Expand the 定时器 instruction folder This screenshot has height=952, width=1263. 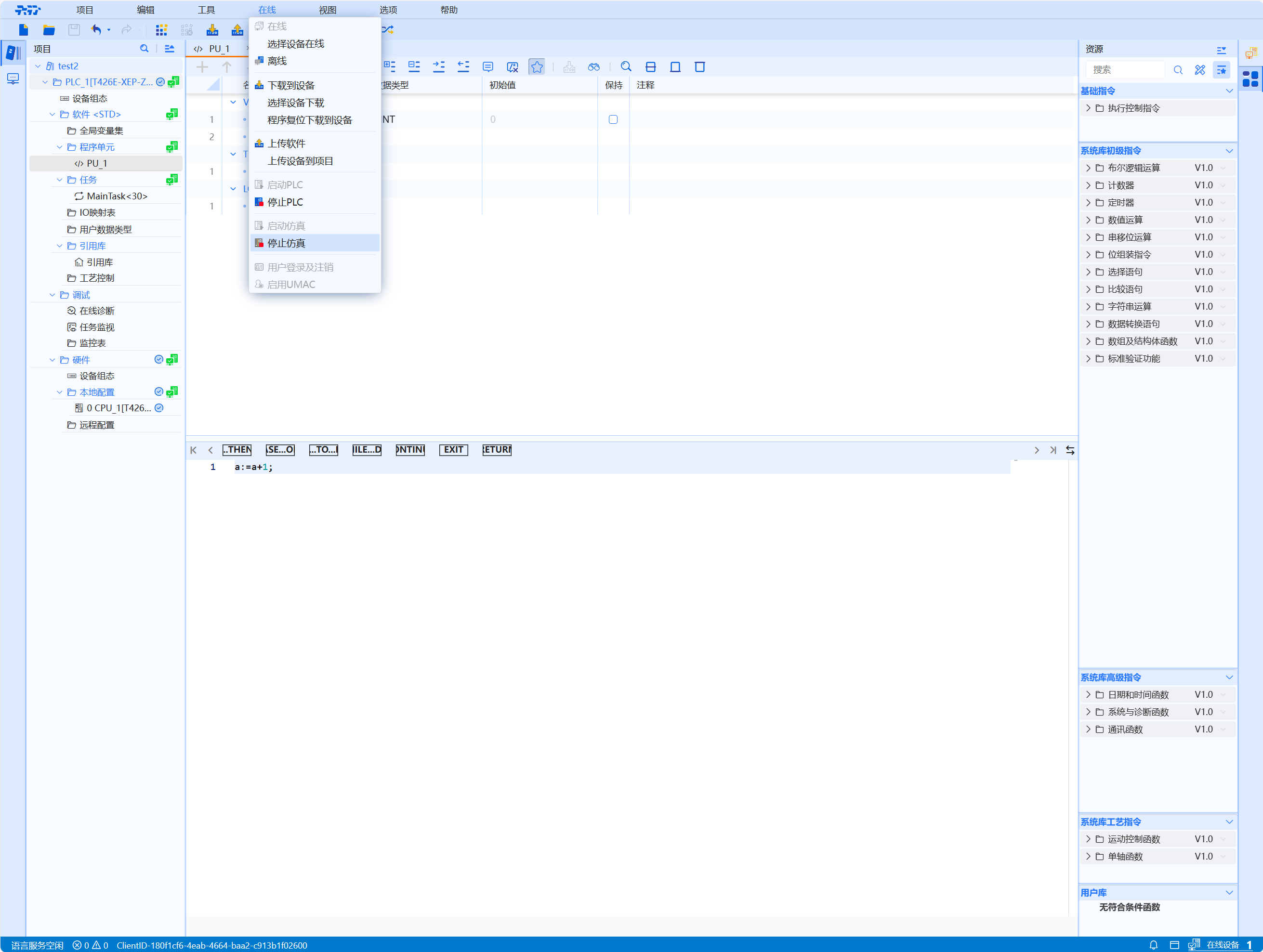(1088, 203)
